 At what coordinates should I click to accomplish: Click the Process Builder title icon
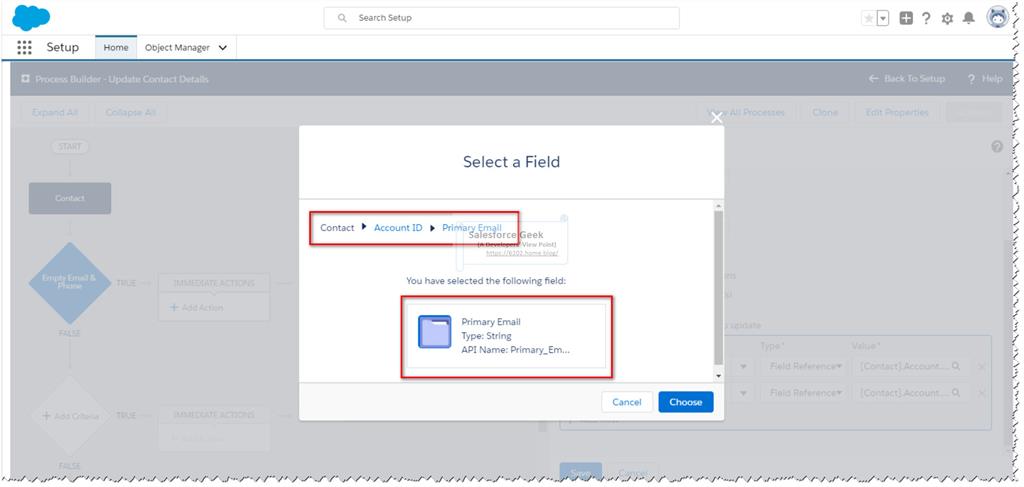25,79
